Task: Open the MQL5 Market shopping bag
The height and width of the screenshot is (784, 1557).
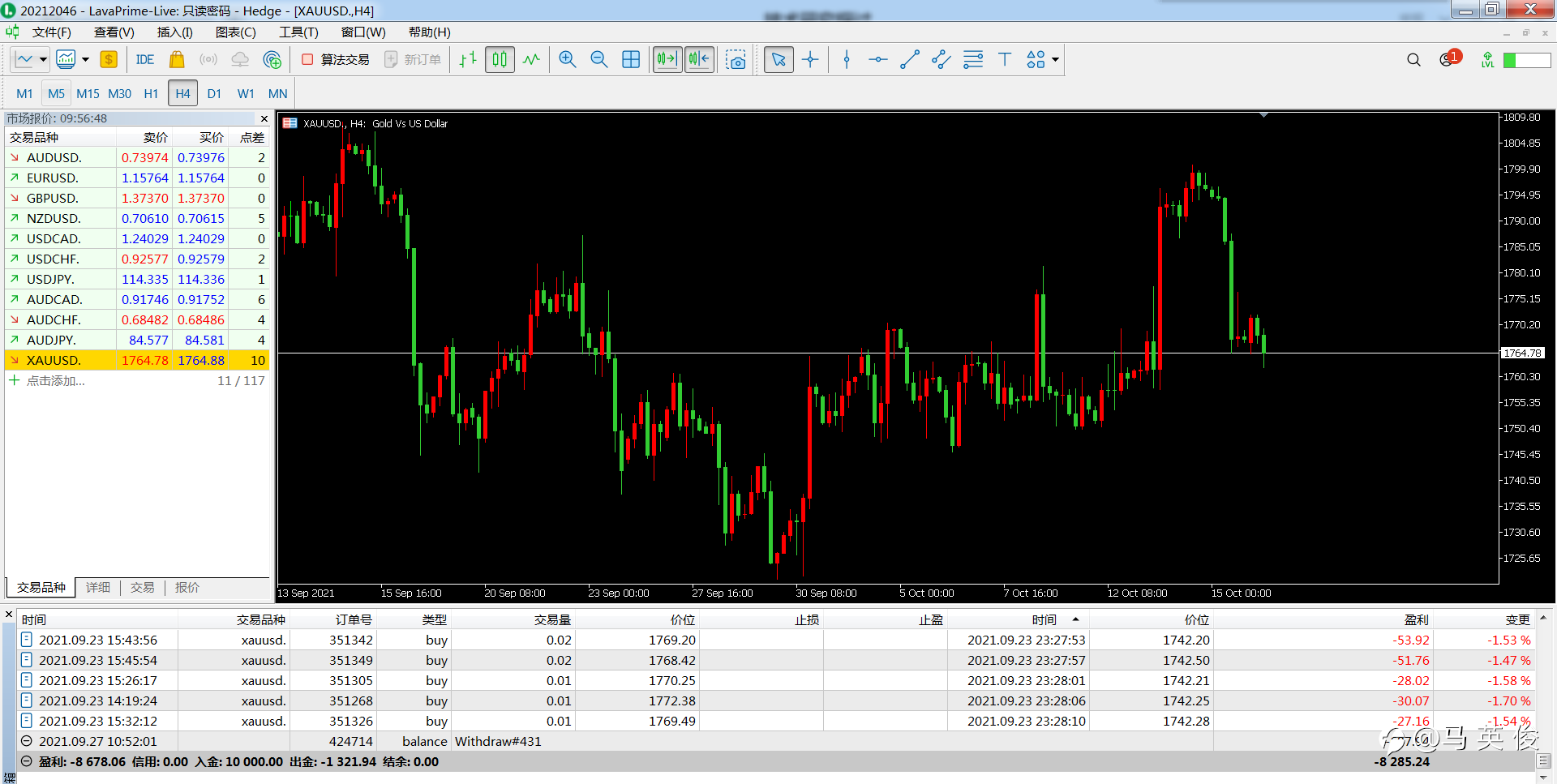Action: 177,60
